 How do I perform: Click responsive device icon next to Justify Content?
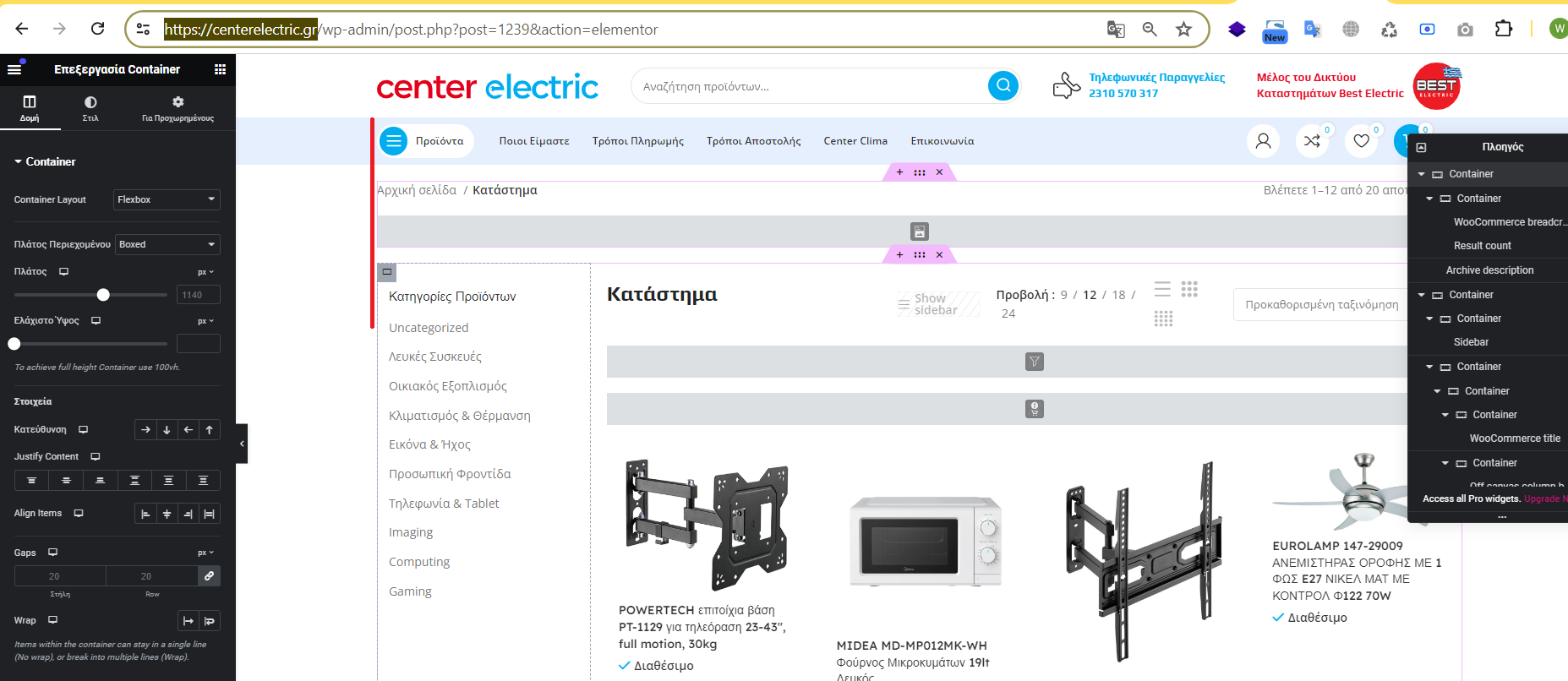coord(96,457)
